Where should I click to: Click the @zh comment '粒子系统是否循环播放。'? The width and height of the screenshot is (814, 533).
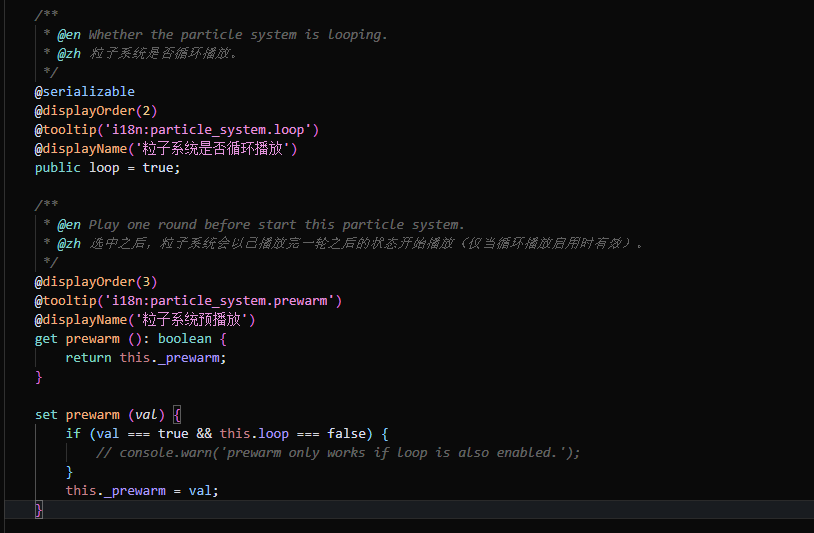coord(163,53)
